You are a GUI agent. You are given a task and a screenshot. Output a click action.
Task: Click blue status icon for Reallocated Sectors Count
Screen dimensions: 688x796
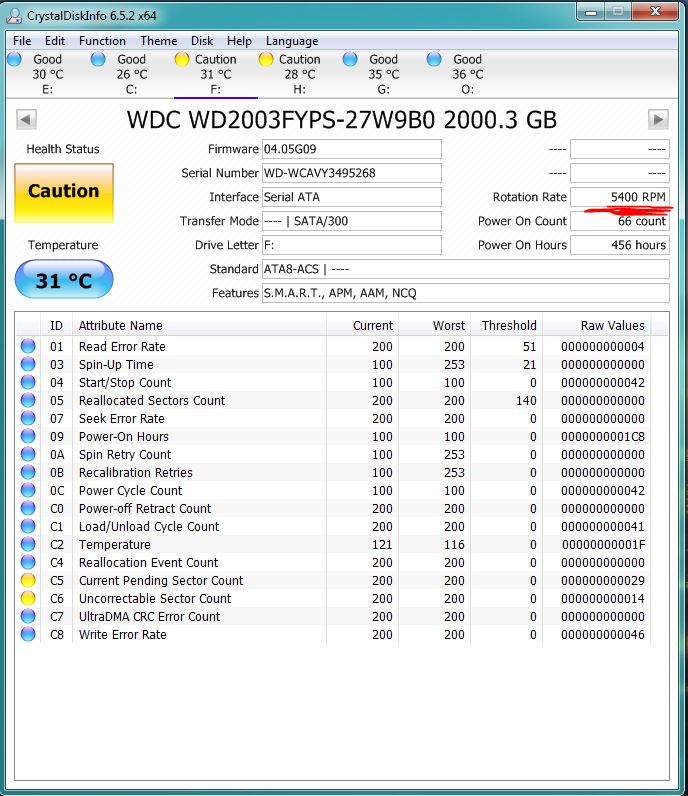click(28, 400)
